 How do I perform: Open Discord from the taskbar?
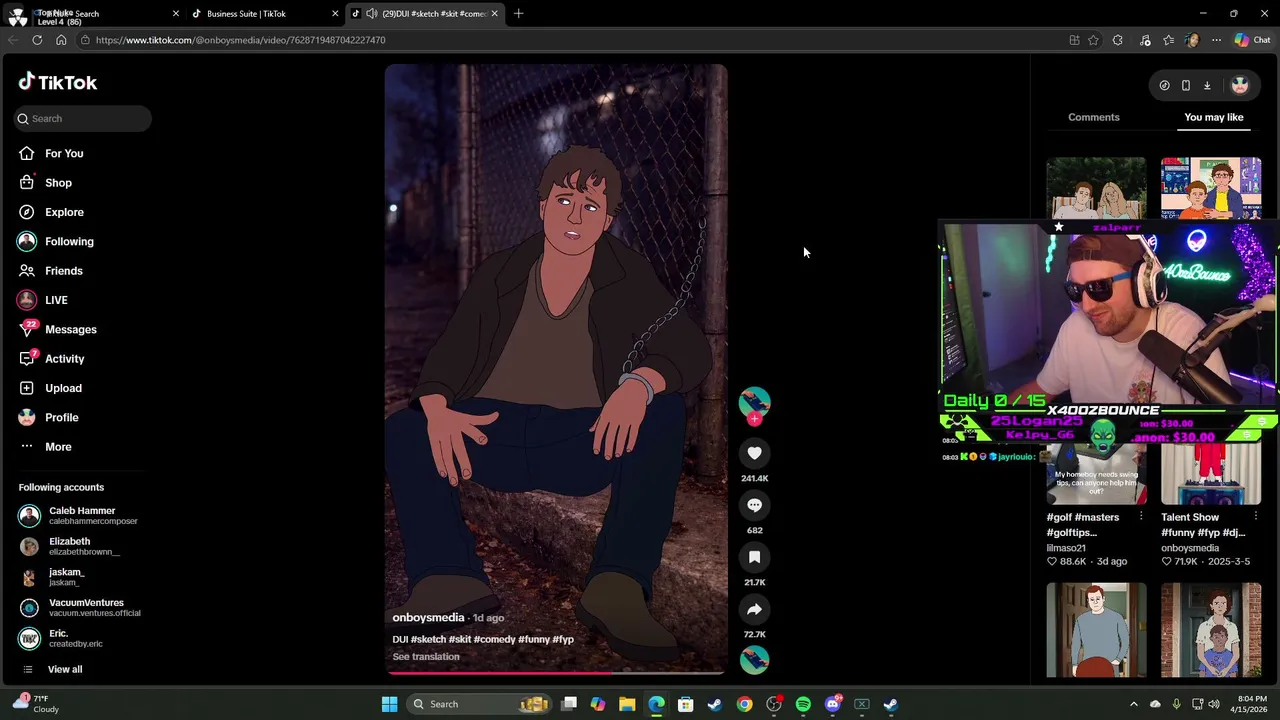(832, 704)
